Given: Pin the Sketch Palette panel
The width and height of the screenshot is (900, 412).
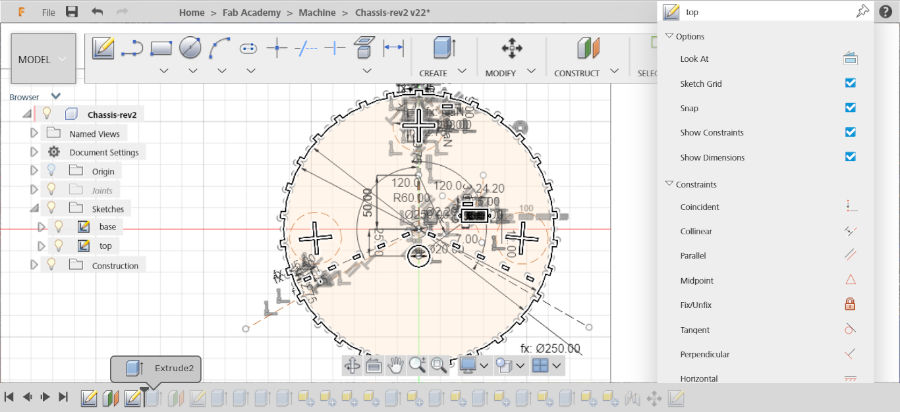Looking at the screenshot, I should (862, 11).
